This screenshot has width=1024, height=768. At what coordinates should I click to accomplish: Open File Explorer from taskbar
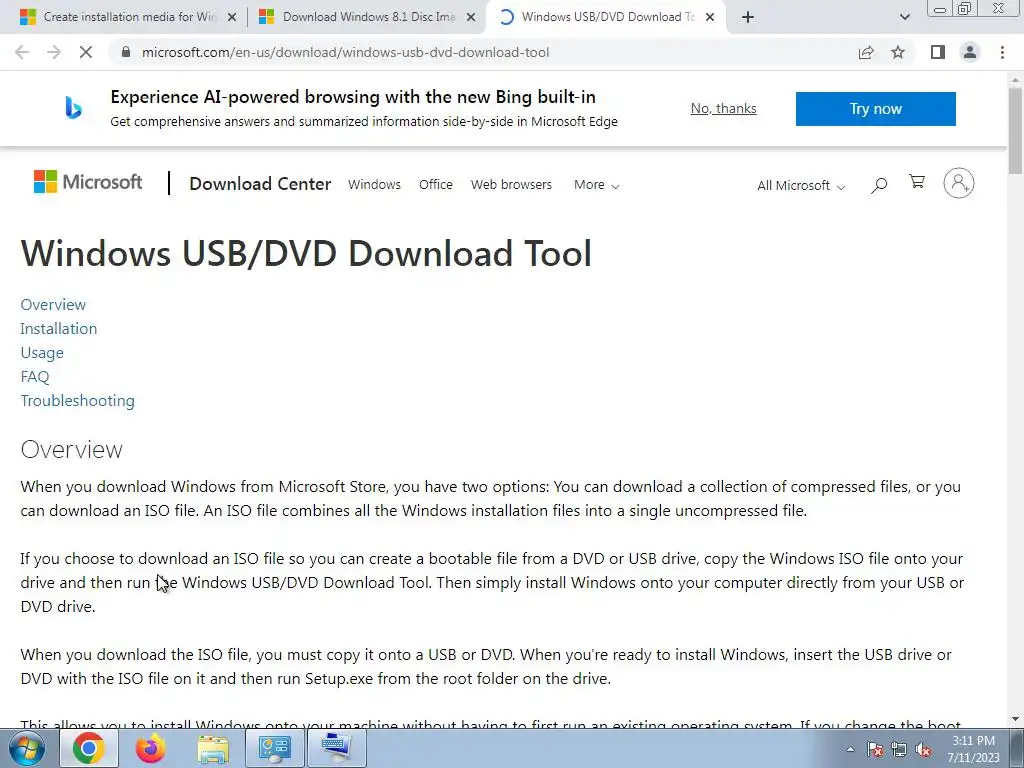pos(213,748)
